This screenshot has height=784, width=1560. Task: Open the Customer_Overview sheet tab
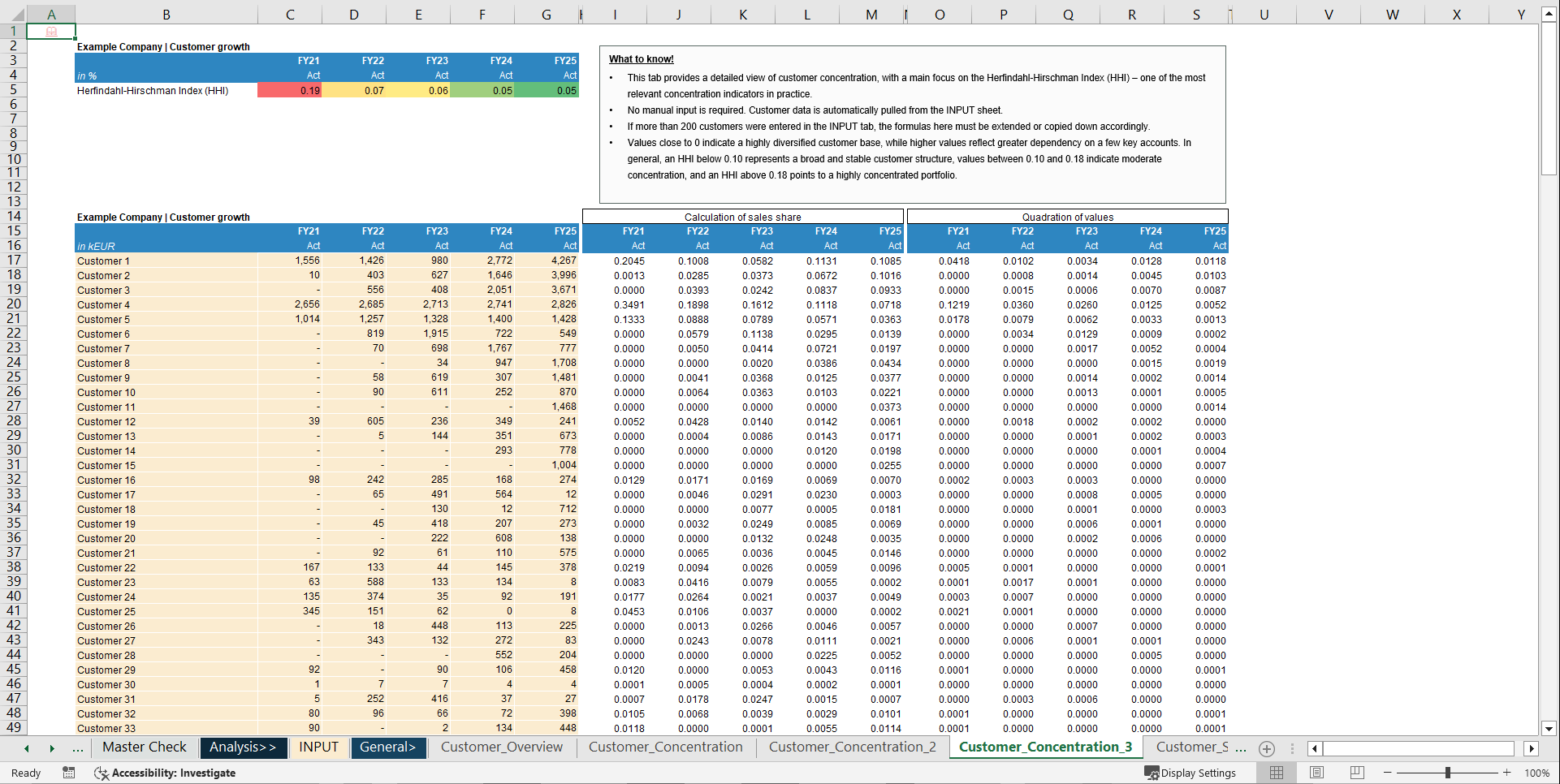501,747
